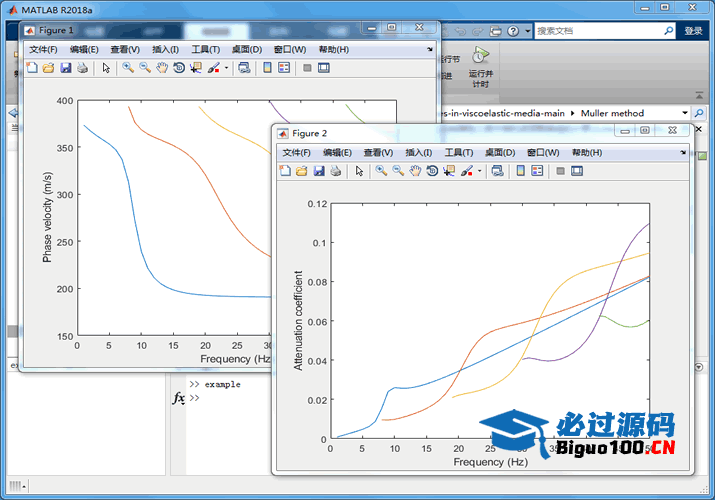715x500 pixels.
Task: Click Hide Plot Tools icon in Figure 1
Action: point(307,68)
